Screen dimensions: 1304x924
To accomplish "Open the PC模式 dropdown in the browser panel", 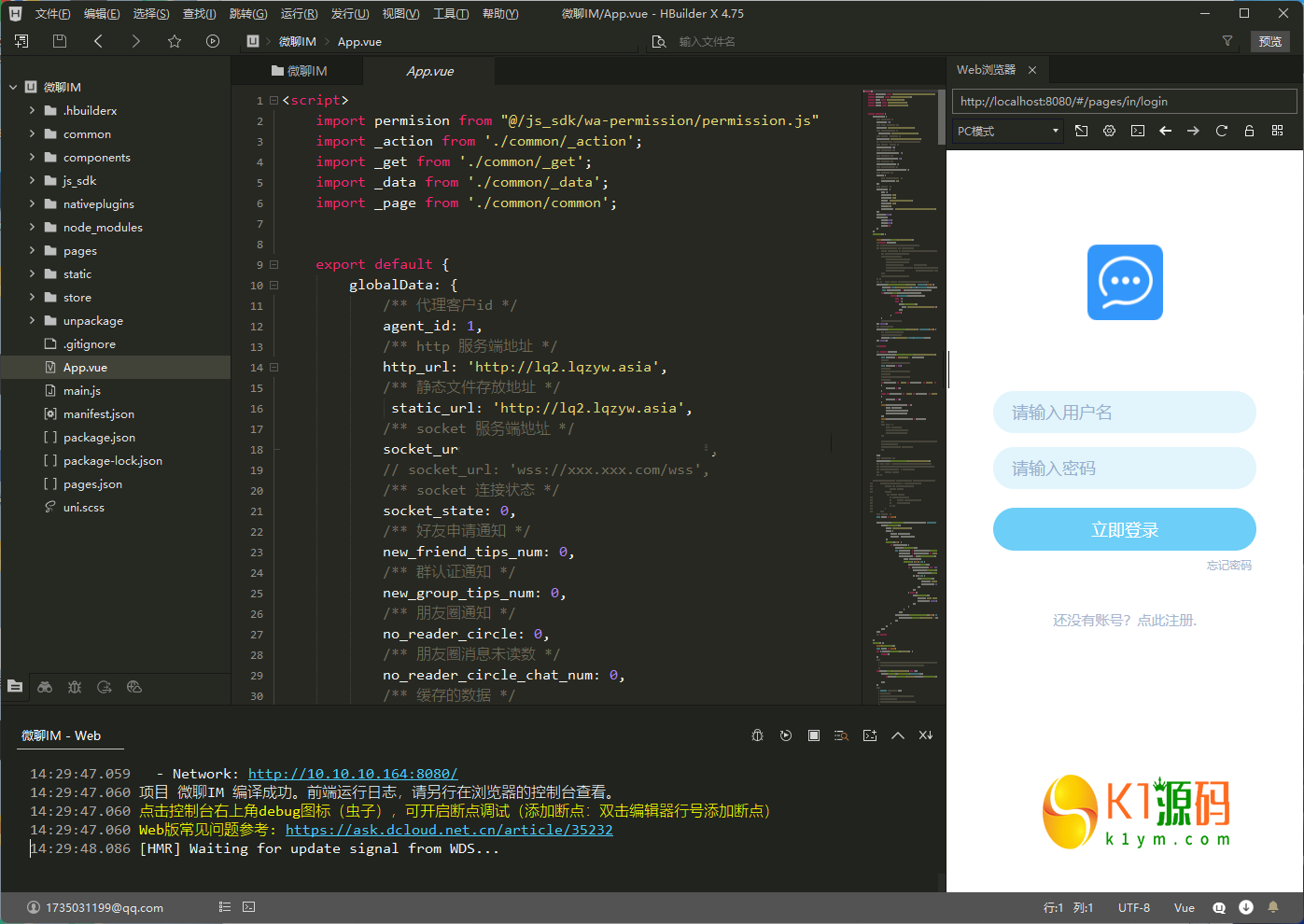I will pyautogui.click(x=1008, y=131).
